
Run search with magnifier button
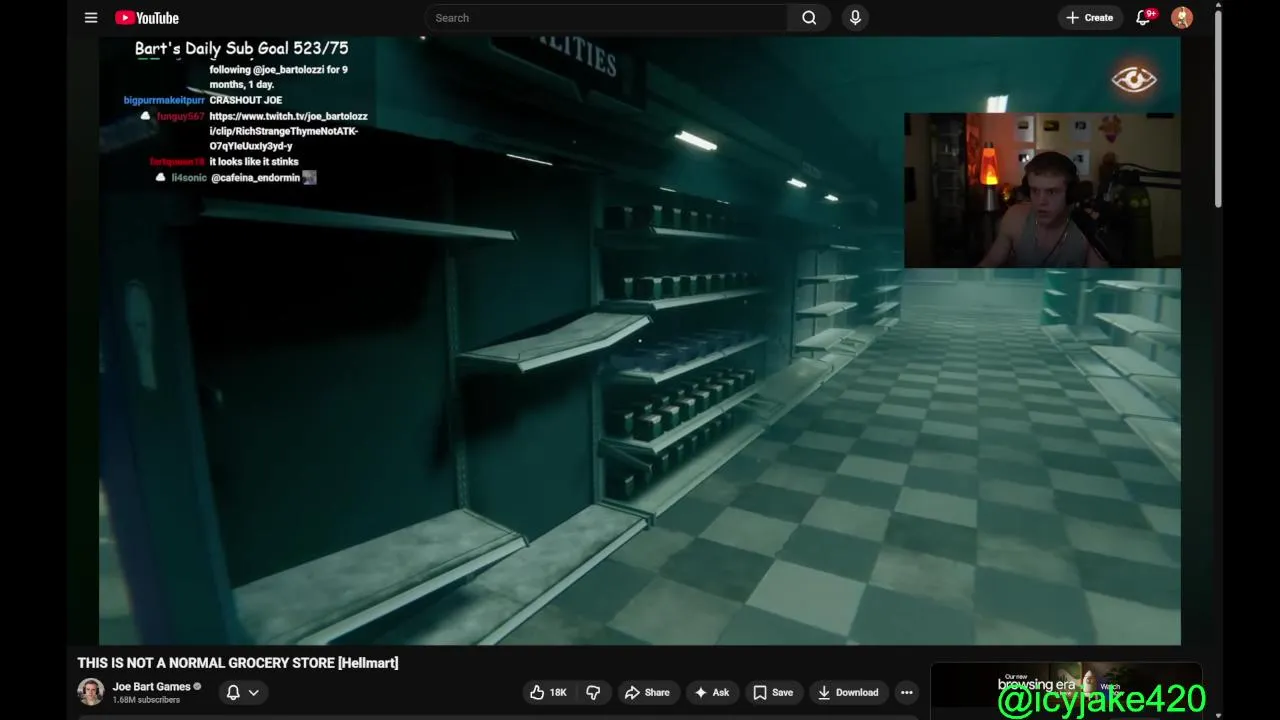(x=809, y=18)
